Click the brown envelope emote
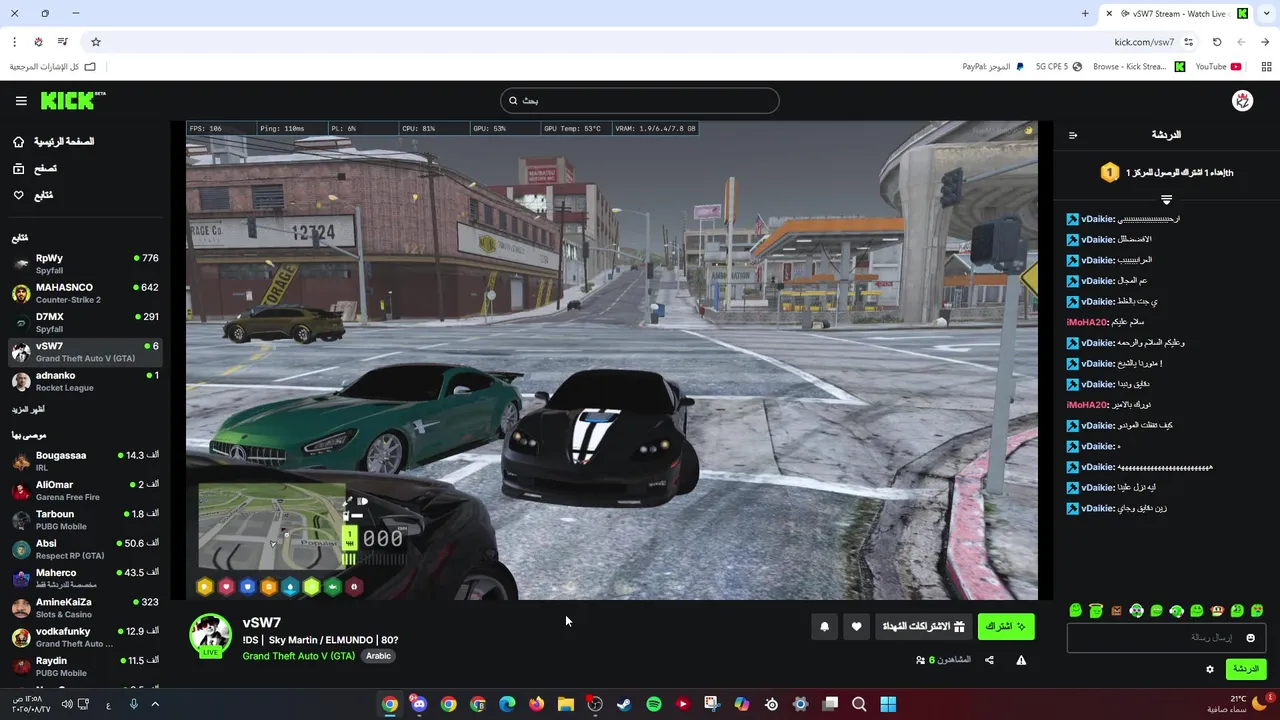 1116,611
